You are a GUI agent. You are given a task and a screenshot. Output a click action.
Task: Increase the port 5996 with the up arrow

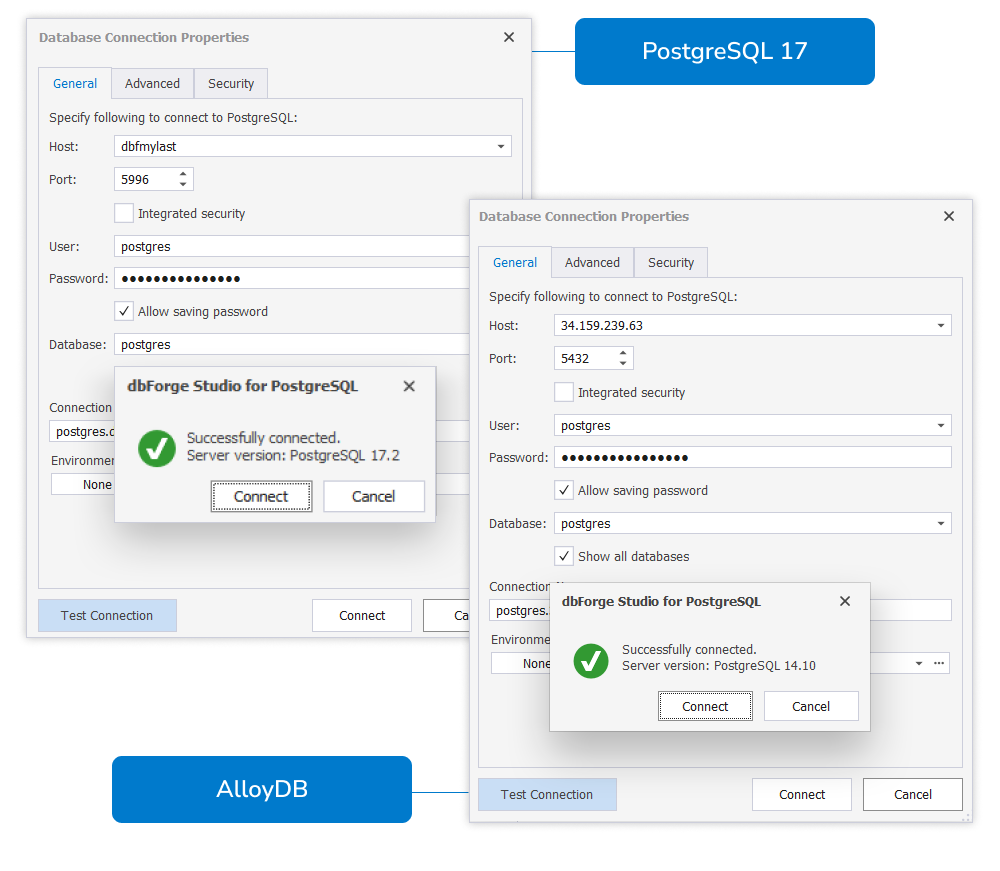(183, 174)
